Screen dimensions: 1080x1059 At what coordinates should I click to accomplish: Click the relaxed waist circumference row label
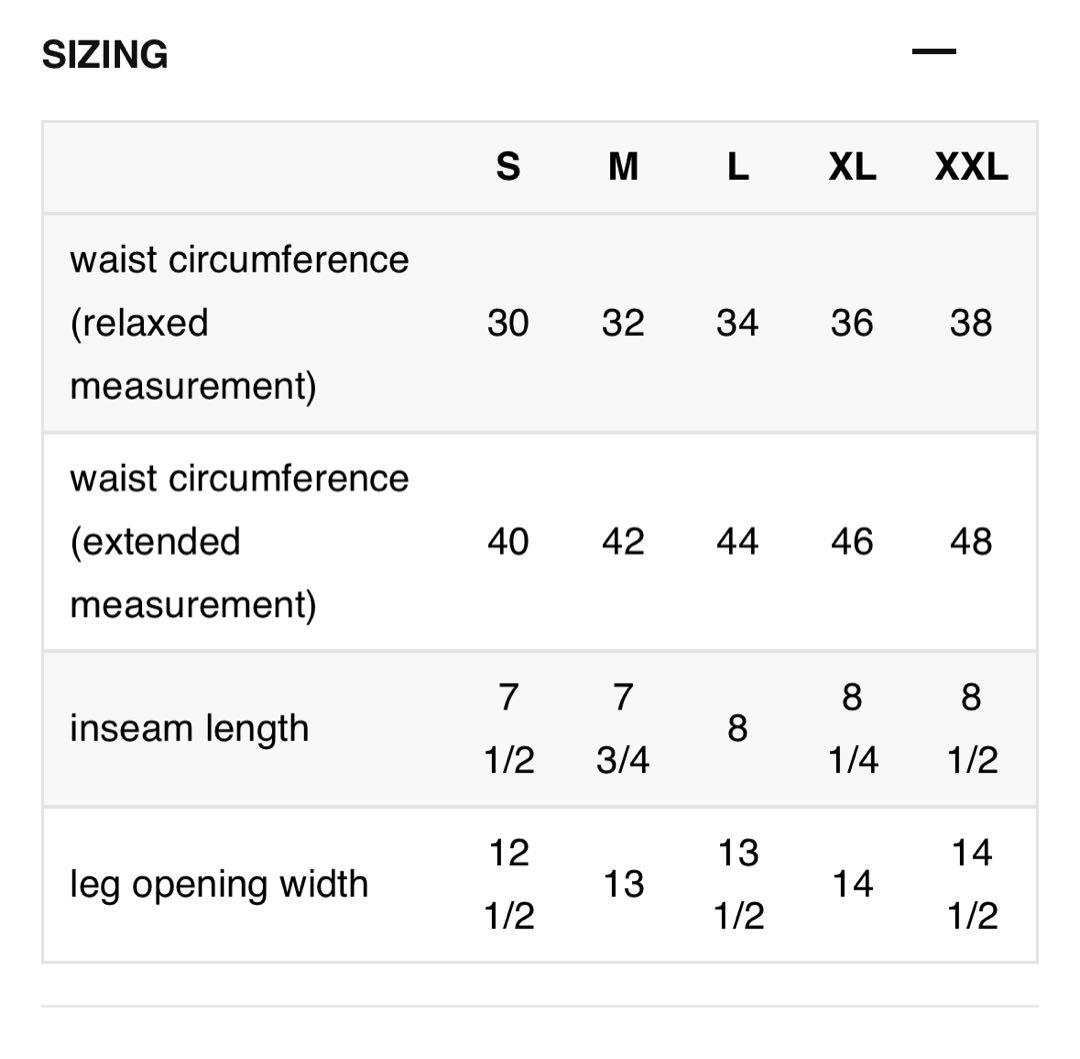pyautogui.click(x=239, y=322)
